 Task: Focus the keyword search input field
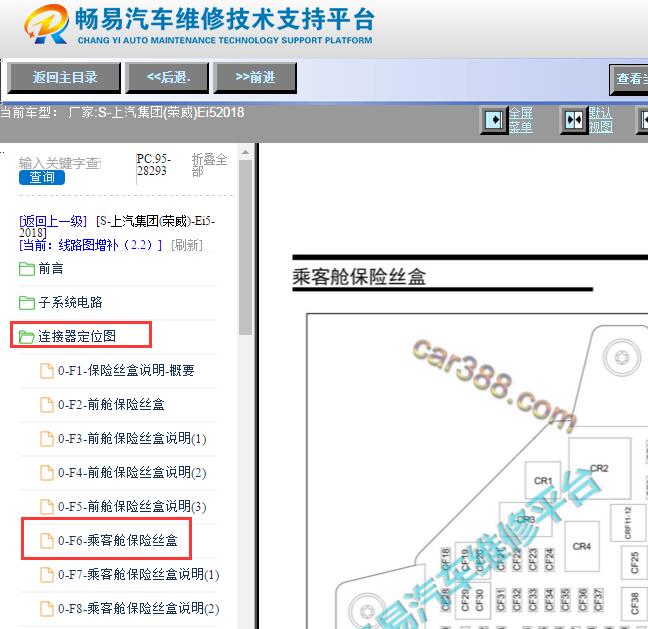pyautogui.click(x=60, y=163)
